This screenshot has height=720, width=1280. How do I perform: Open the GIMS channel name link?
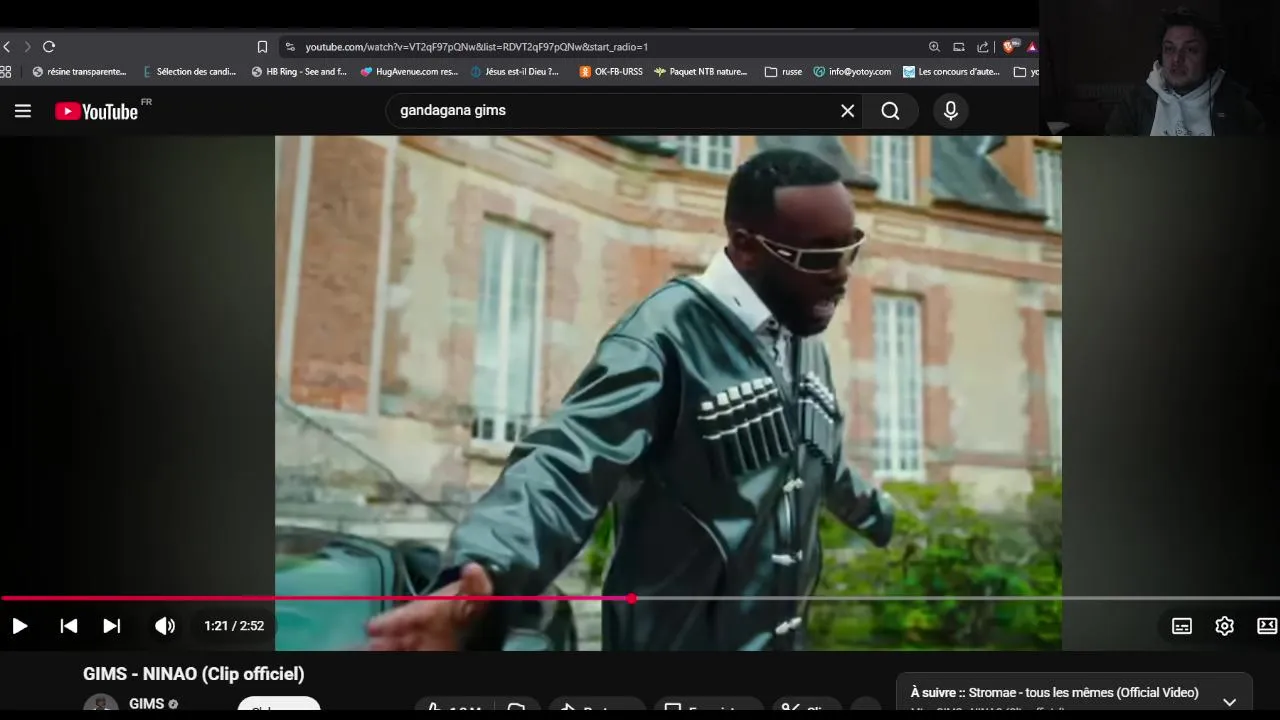coord(146,704)
